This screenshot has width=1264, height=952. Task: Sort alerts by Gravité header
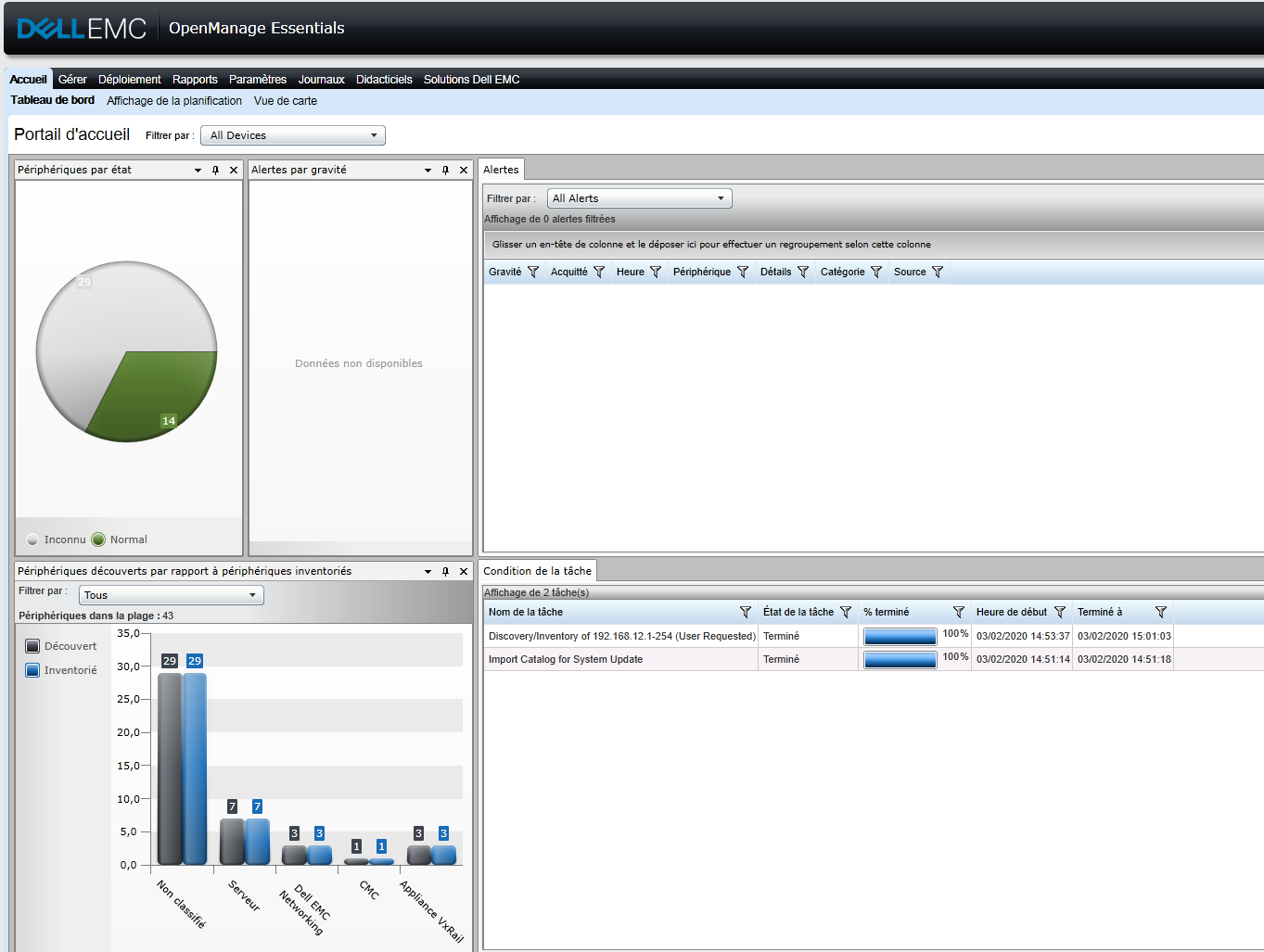(505, 272)
